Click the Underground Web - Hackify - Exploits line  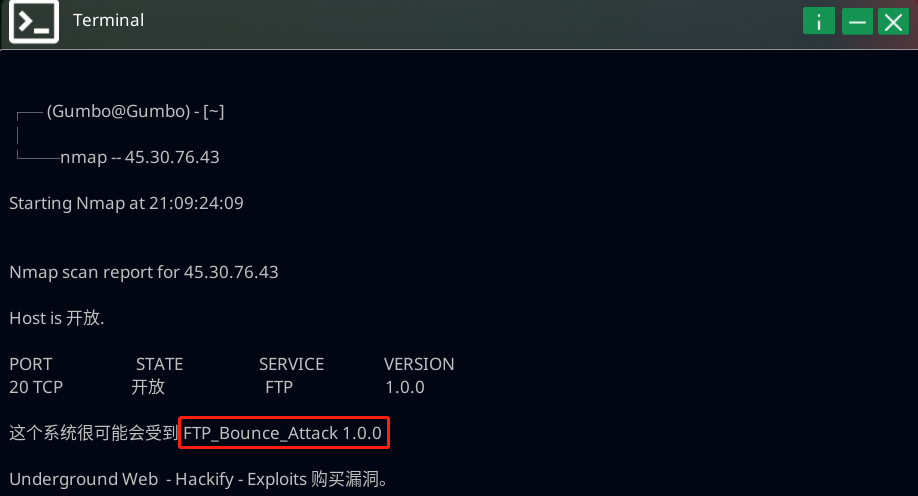tap(198, 480)
